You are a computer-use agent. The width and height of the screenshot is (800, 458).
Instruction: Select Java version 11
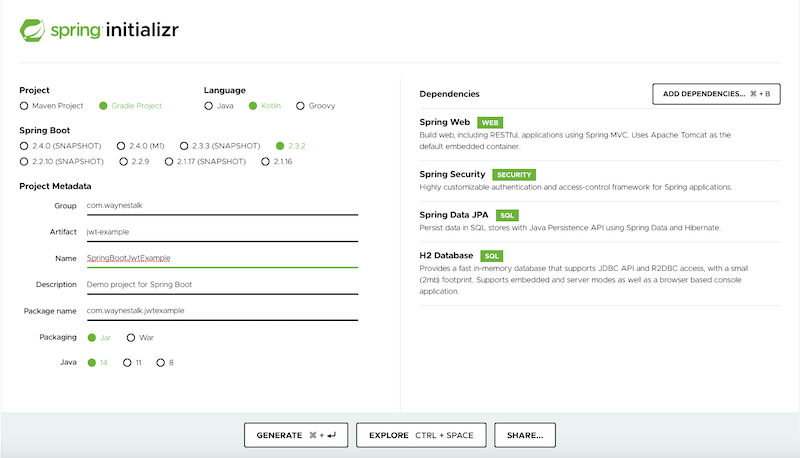[x=127, y=363]
